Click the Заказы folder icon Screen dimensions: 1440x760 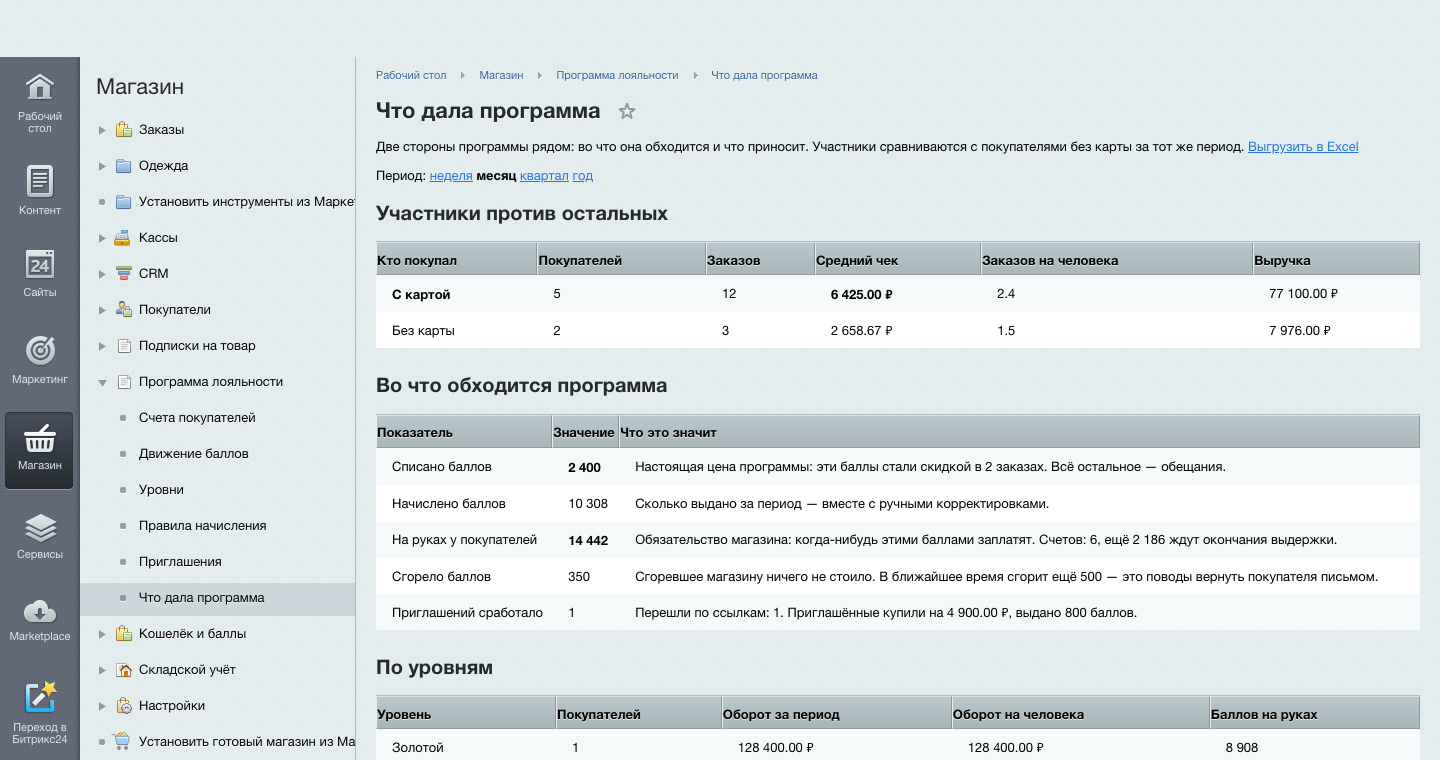124,129
